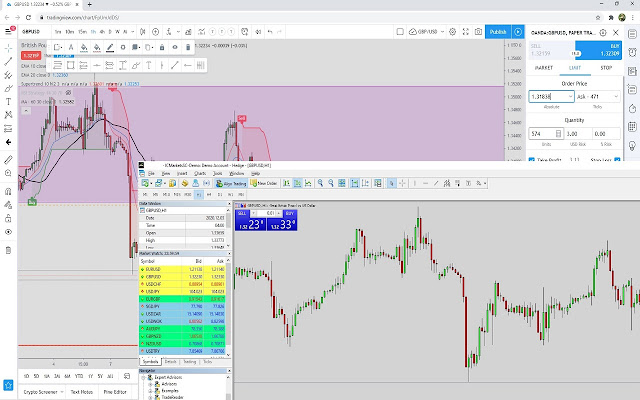
Task: Open the alerts alarm clock icon in right sidebar
Action: [x=632, y=52]
